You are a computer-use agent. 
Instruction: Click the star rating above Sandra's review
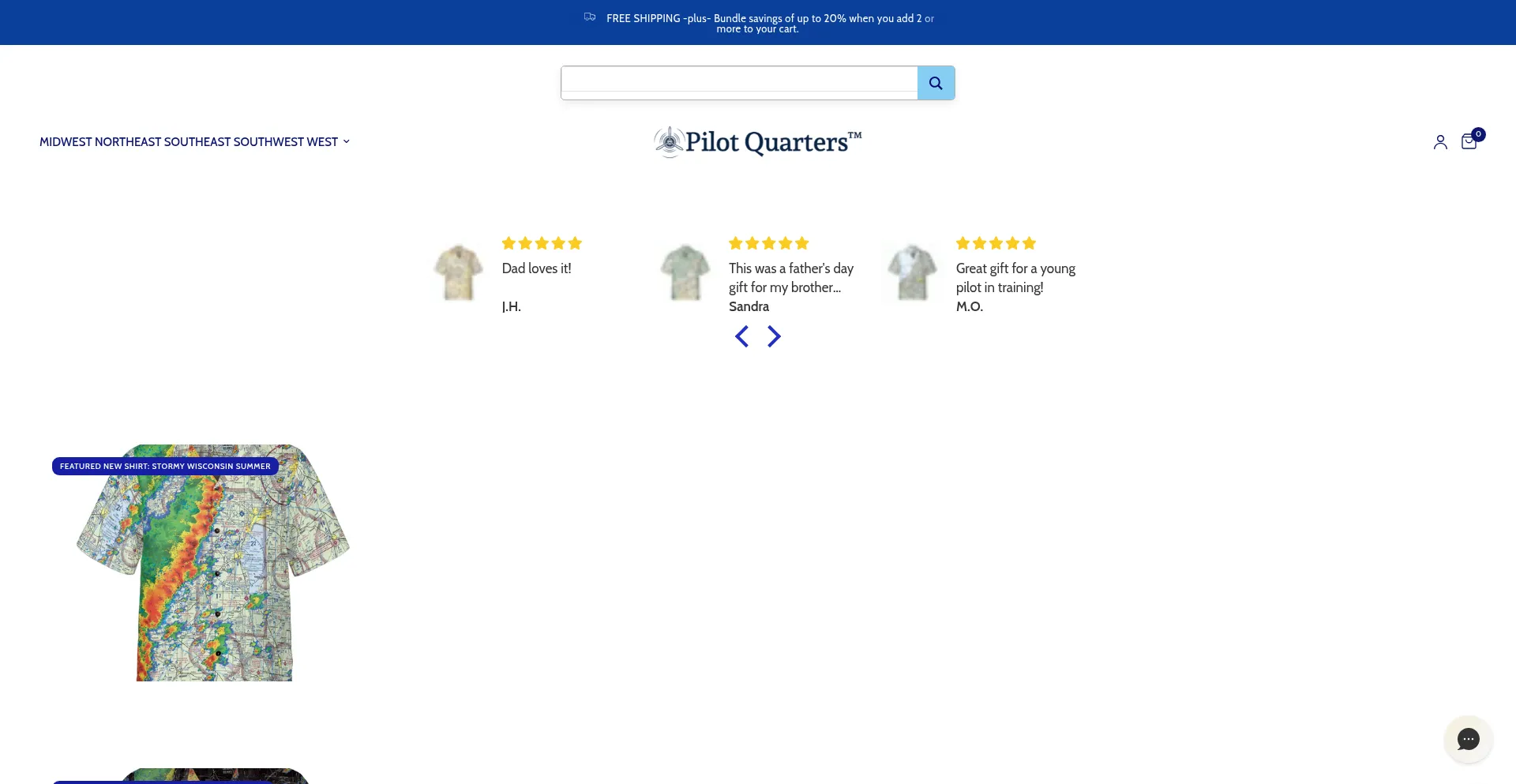coord(769,243)
